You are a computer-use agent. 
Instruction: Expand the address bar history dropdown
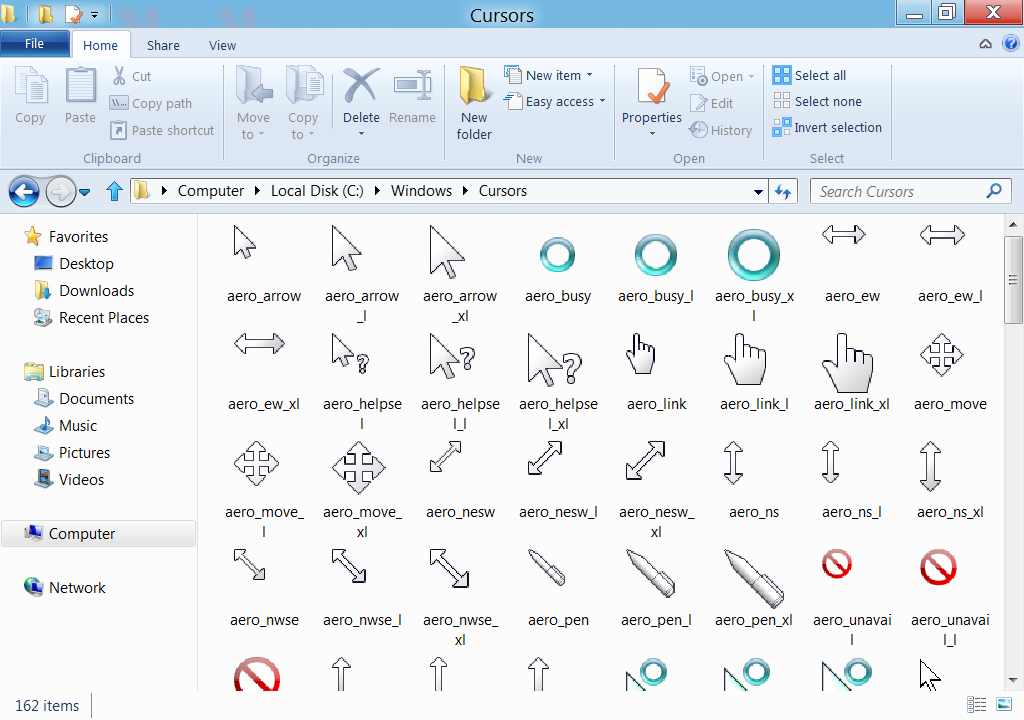click(x=758, y=191)
